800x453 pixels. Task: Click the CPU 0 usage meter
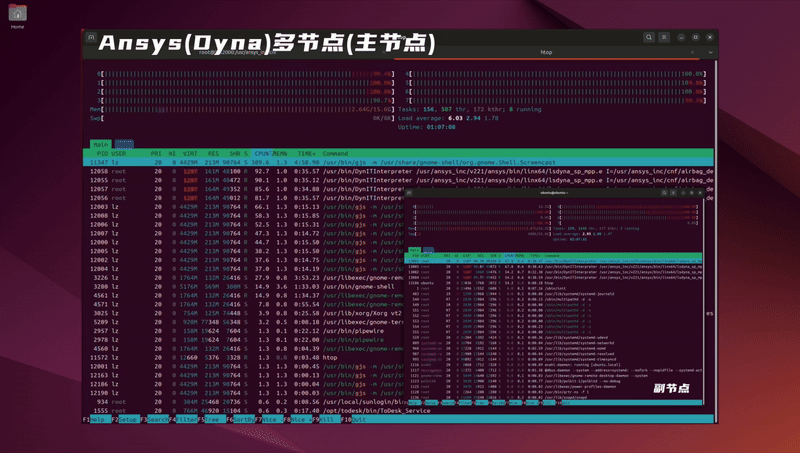[245, 74]
